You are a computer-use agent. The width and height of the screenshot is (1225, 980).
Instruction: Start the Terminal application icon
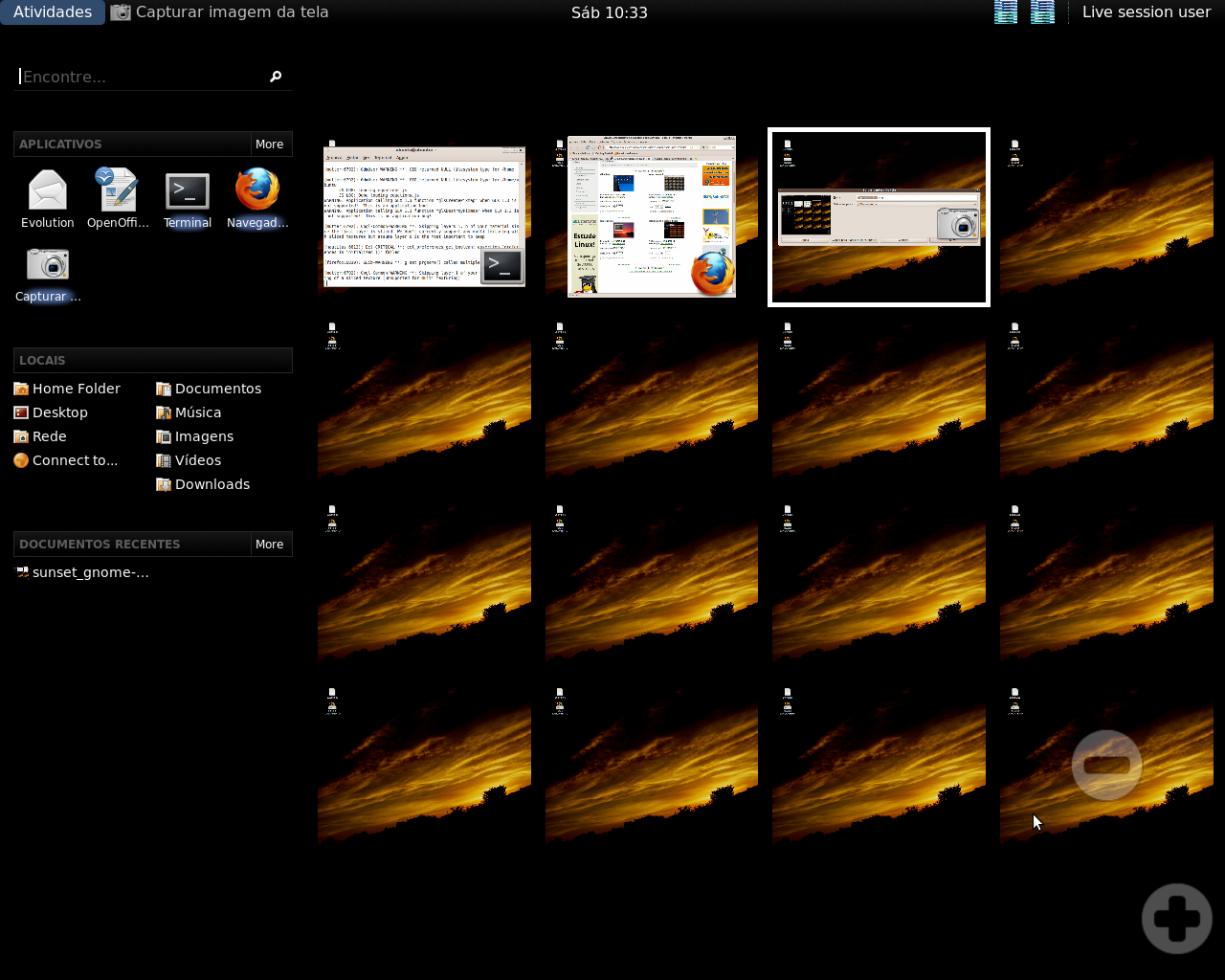click(x=188, y=199)
